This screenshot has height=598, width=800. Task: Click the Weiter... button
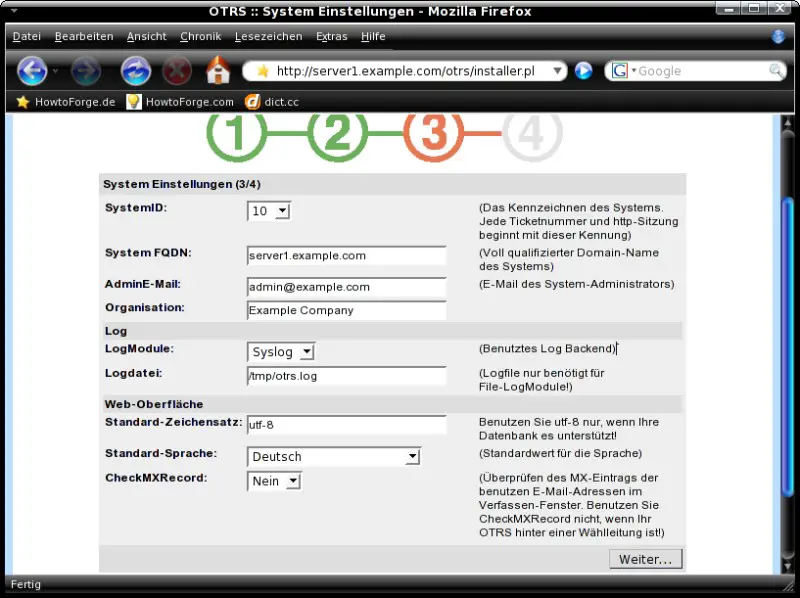645,559
